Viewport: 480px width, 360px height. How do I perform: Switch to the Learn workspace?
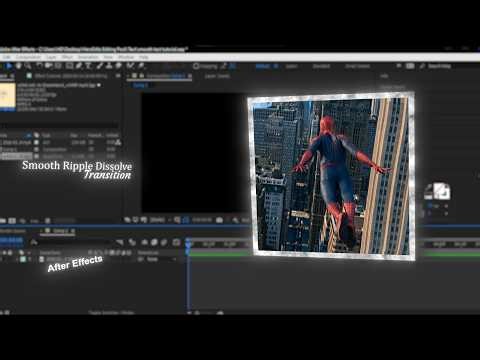[291, 66]
